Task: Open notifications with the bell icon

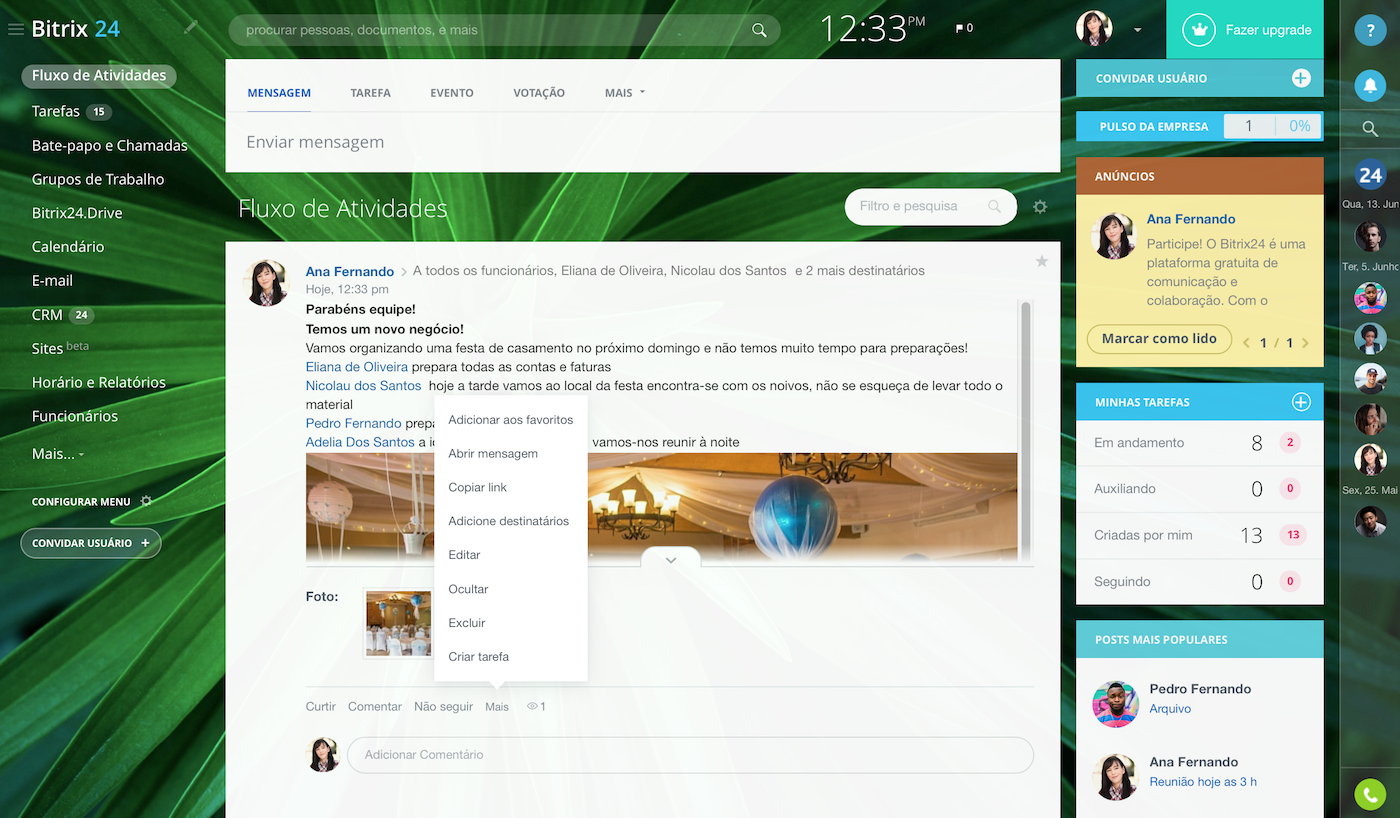Action: click(1369, 86)
